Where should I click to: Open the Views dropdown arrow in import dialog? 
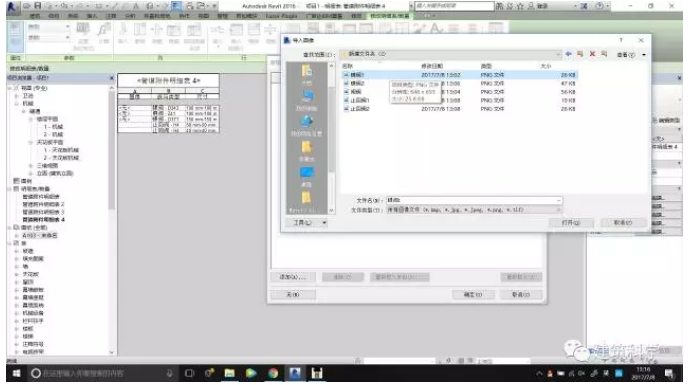[x=644, y=55]
